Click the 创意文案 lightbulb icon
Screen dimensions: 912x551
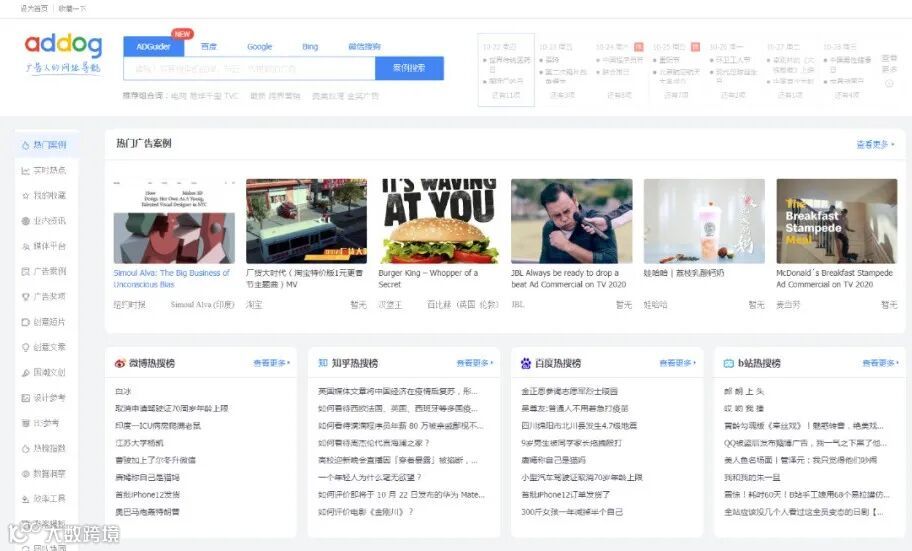pos(26,347)
